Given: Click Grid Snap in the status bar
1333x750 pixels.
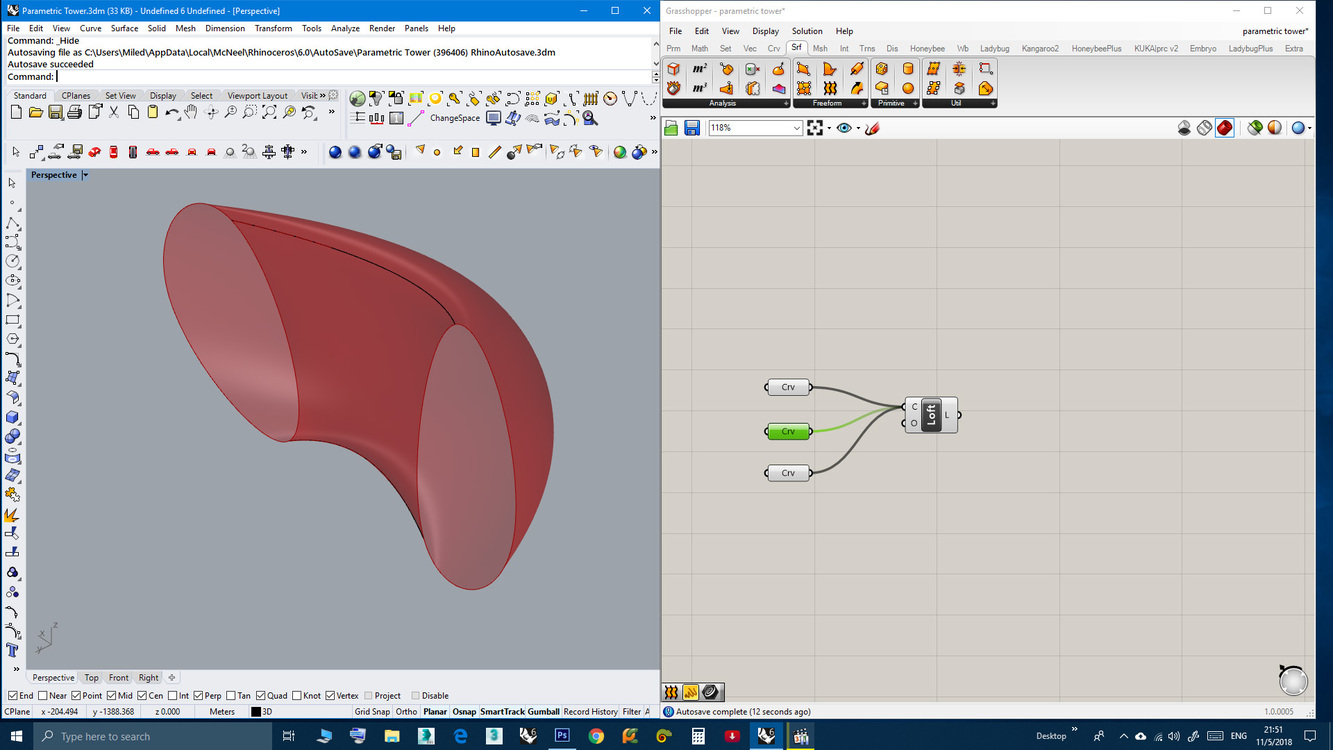Looking at the screenshot, I should coord(372,712).
